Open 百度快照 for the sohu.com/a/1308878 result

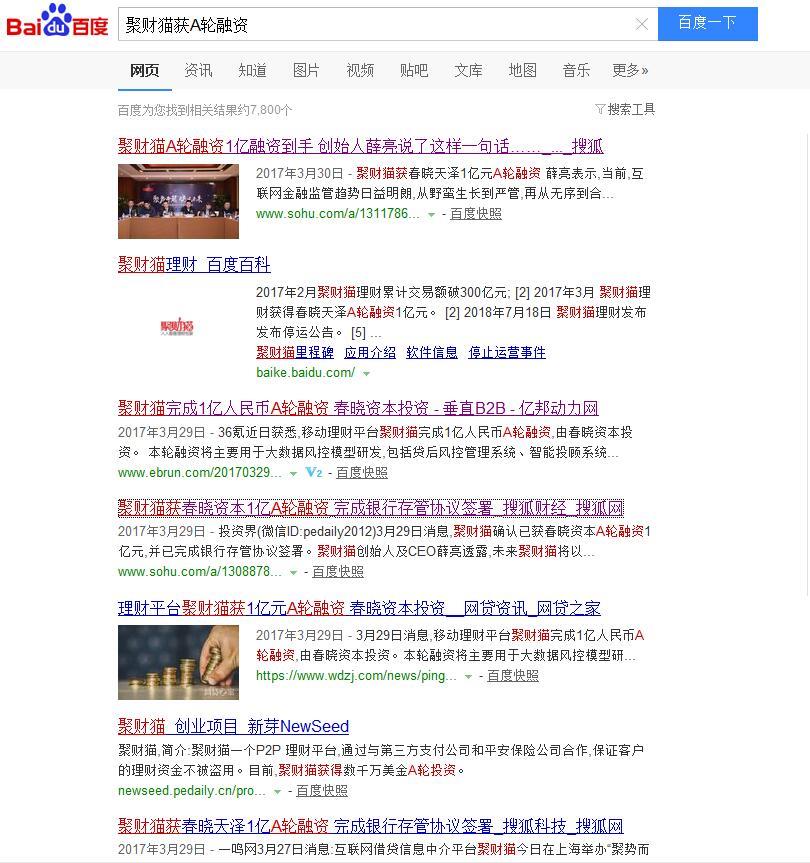pyautogui.click(x=338, y=572)
